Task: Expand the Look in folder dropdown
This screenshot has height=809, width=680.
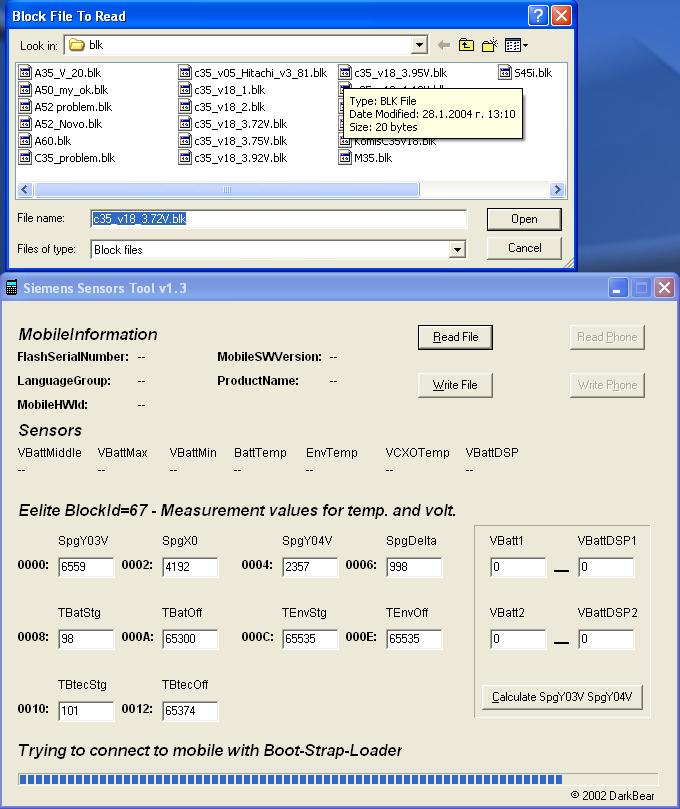Action: [x=419, y=45]
